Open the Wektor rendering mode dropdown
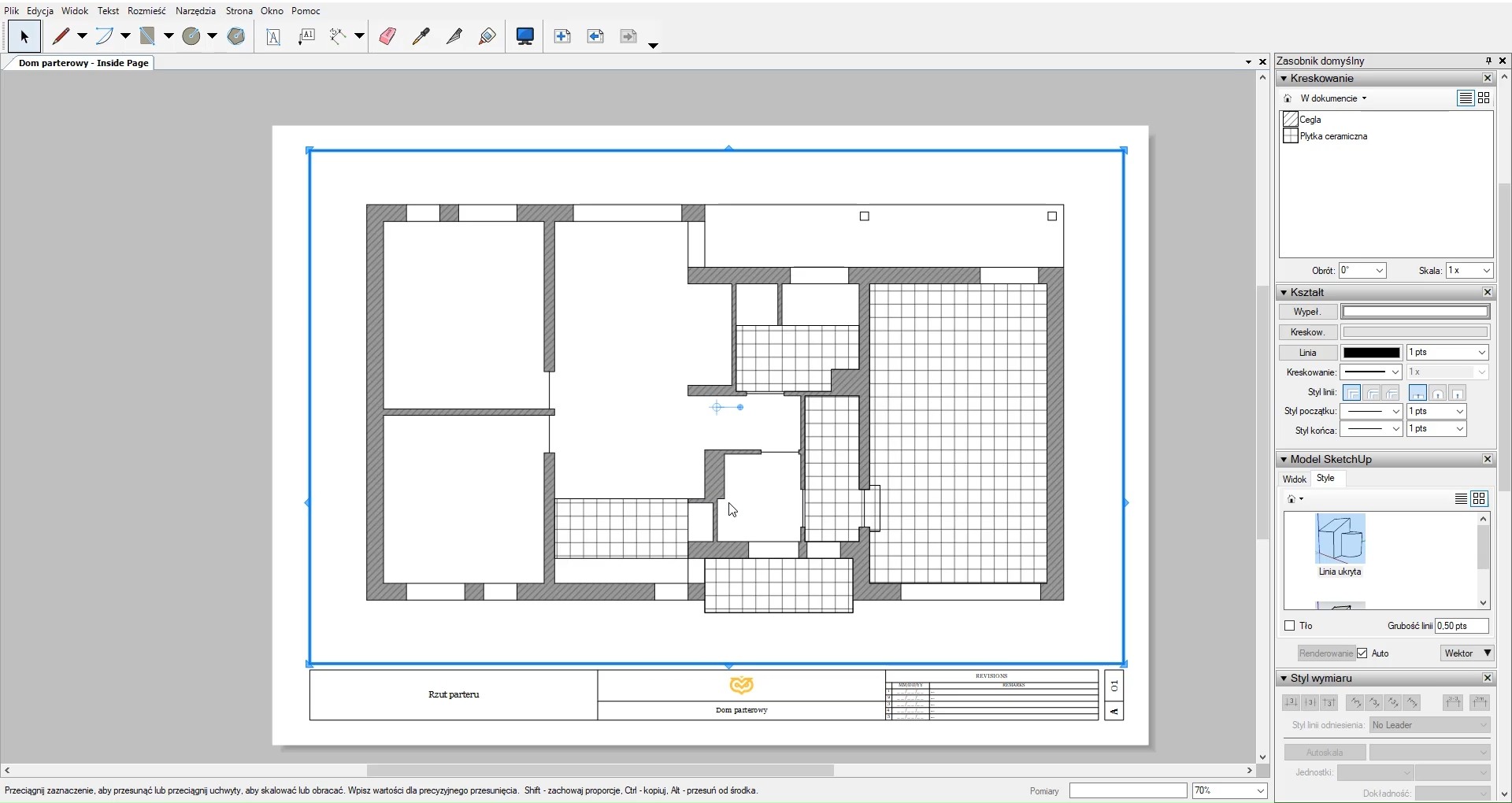 (x=1467, y=653)
